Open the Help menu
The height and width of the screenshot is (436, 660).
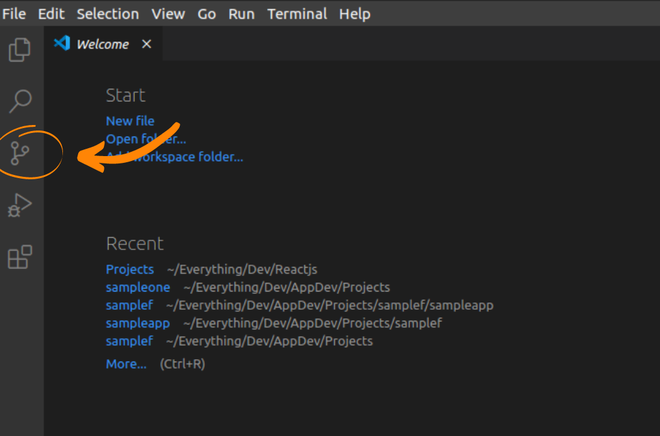click(x=355, y=14)
